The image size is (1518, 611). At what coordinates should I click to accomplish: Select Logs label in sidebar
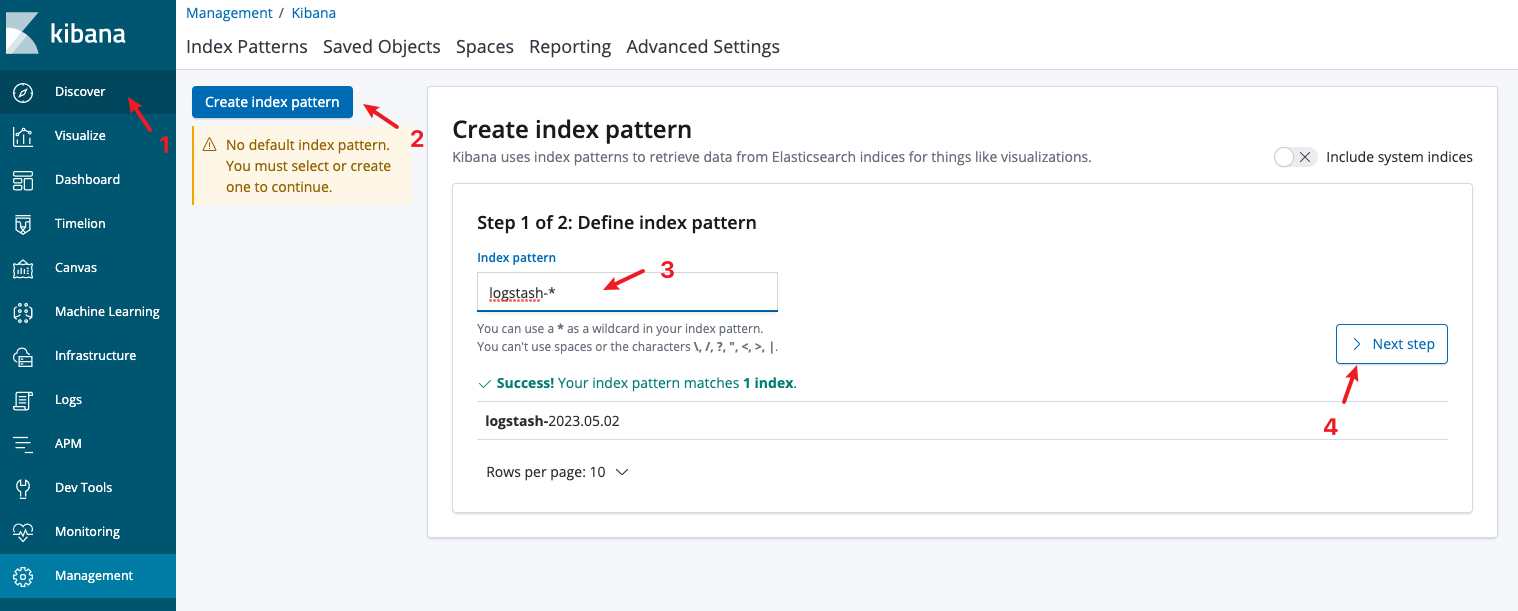(x=68, y=400)
